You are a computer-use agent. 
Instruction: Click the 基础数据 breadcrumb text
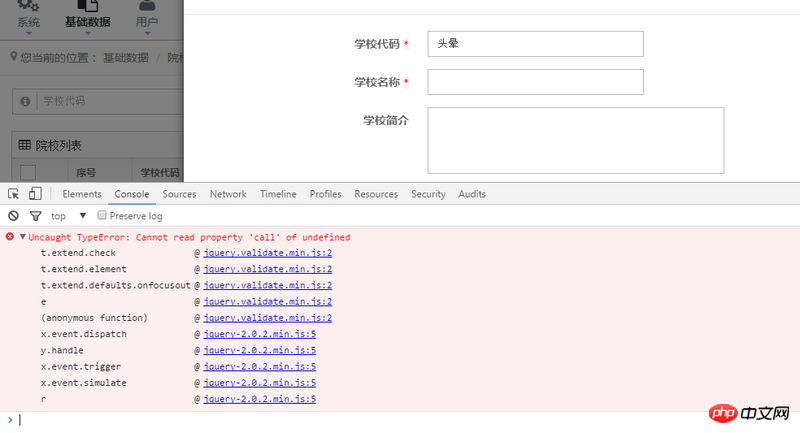pos(126,58)
